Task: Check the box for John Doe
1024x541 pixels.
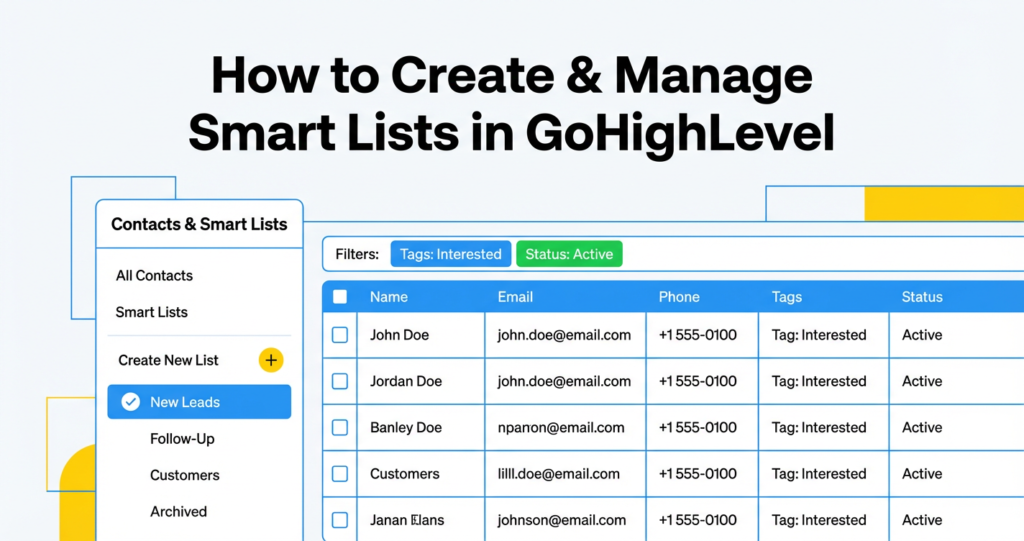Action: coord(340,335)
